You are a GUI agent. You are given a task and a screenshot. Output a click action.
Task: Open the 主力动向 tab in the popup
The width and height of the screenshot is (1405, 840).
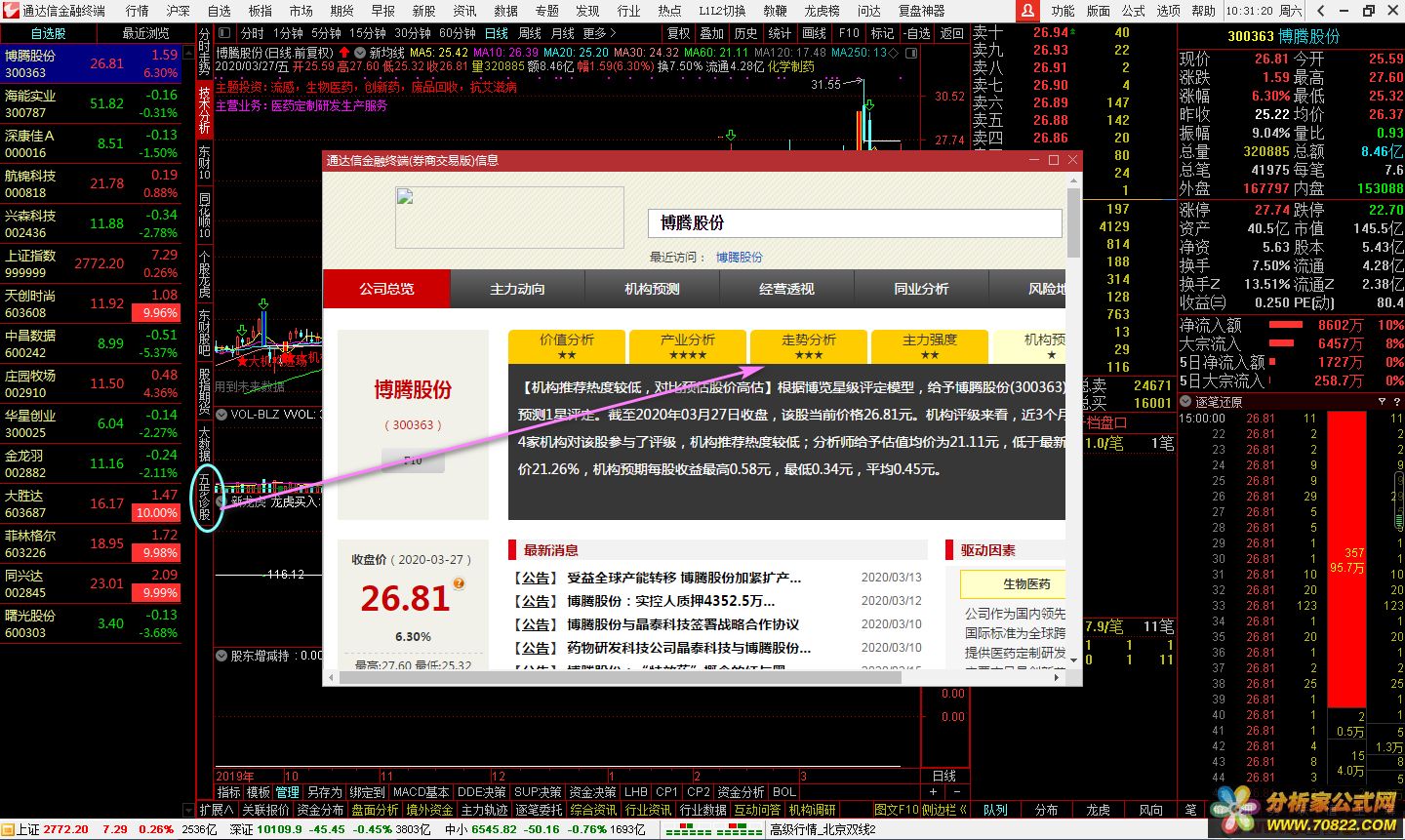(x=517, y=289)
